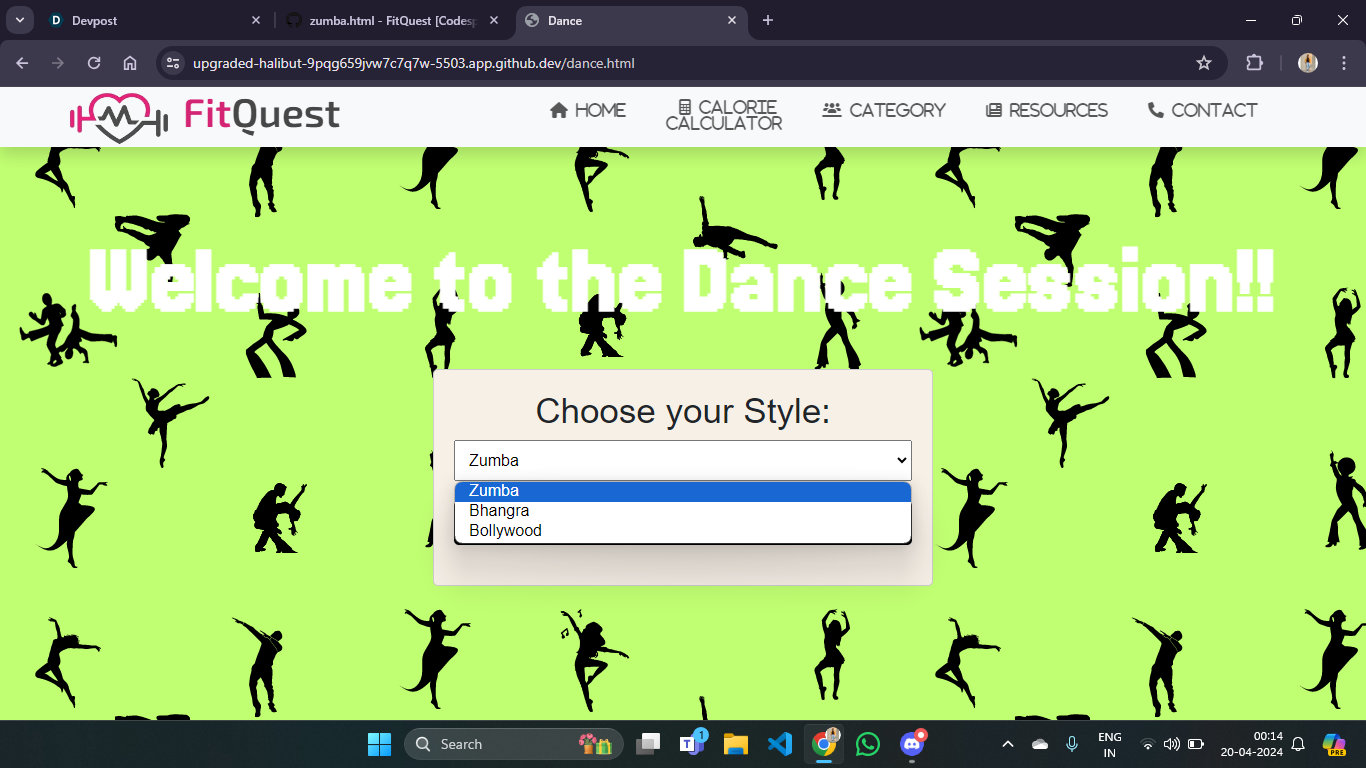Screen dimensions: 1366x768
Task: Focus the address bar URL
Action: (414, 63)
